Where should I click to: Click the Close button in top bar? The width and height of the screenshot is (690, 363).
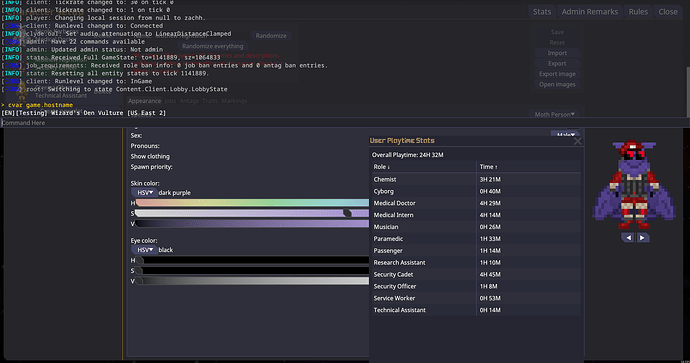pos(668,12)
